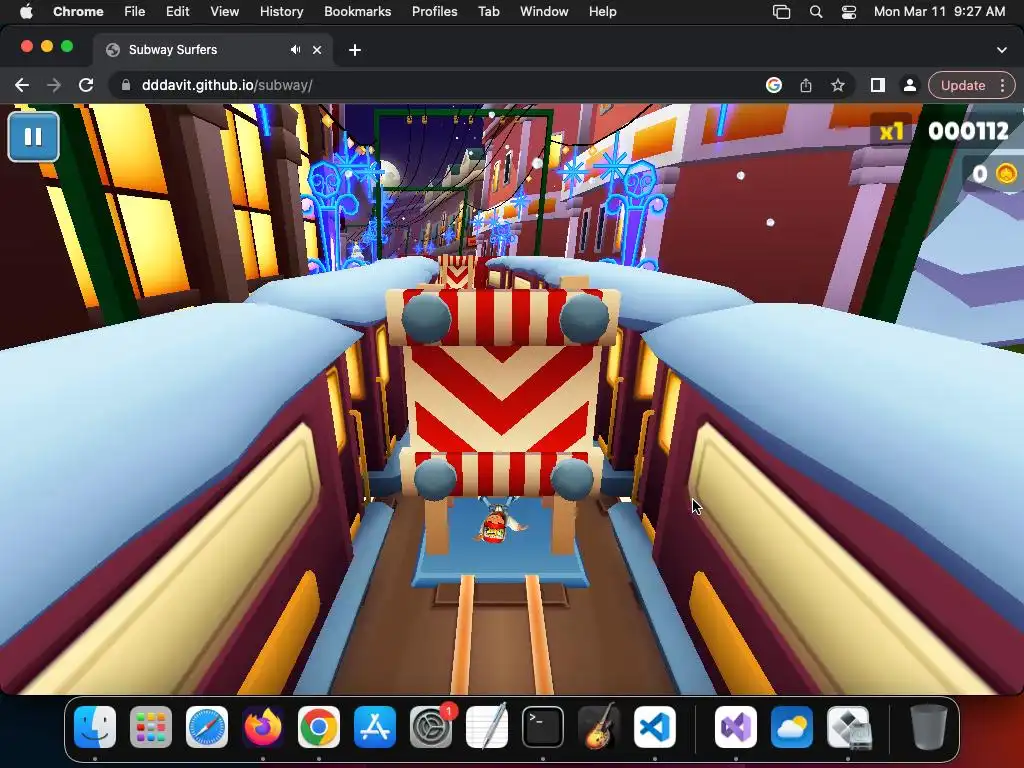
Task: Open the Tab menu
Action: click(x=488, y=12)
